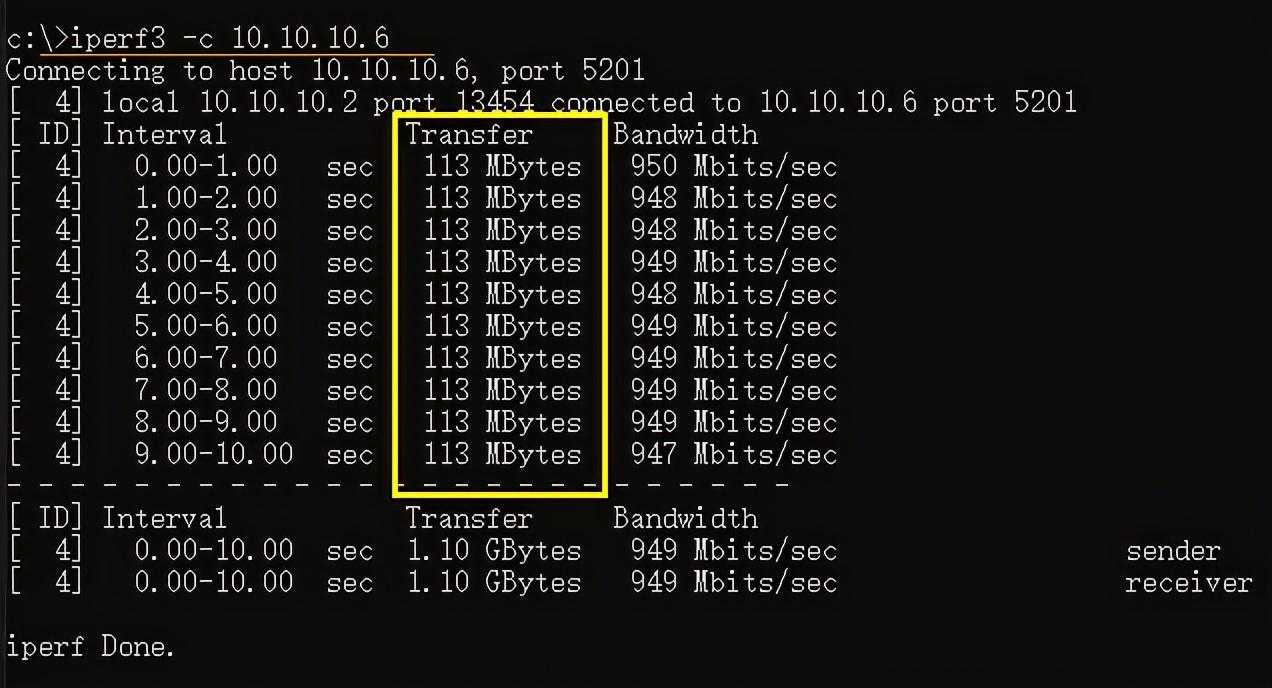Click the Transfer header inside the yellow box
This screenshot has width=1272, height=688.
click(469, 134)
